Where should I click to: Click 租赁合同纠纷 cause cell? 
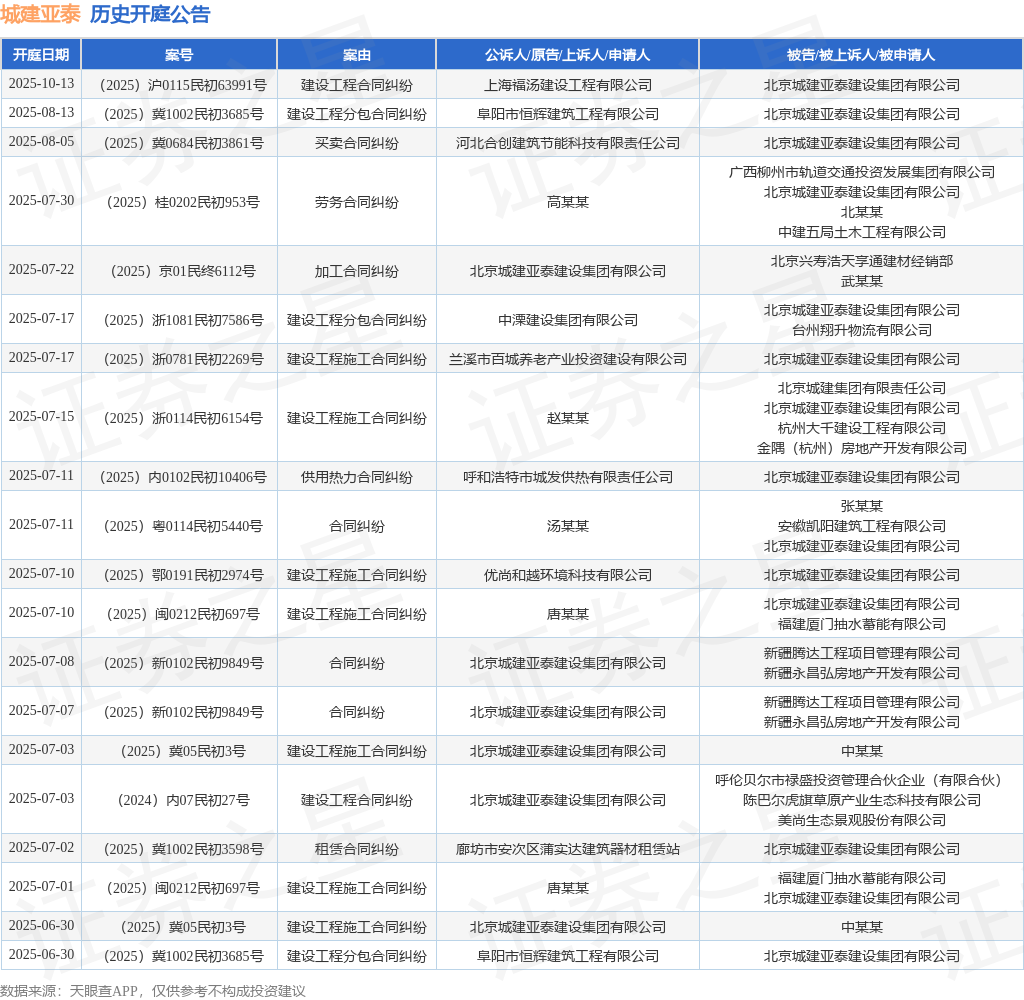click(357, 848)
